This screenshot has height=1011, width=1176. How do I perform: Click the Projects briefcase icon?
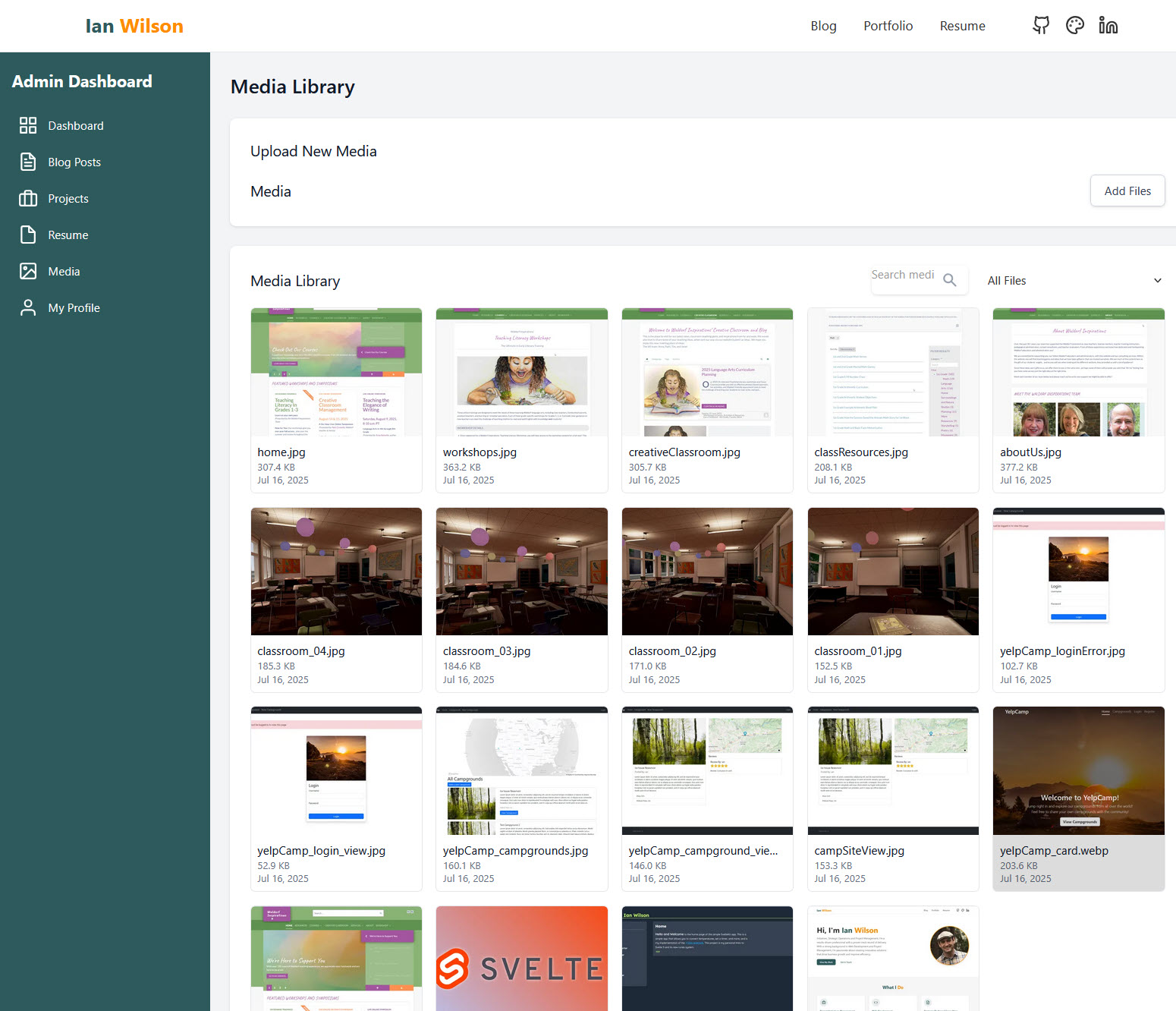coord(28,198)
